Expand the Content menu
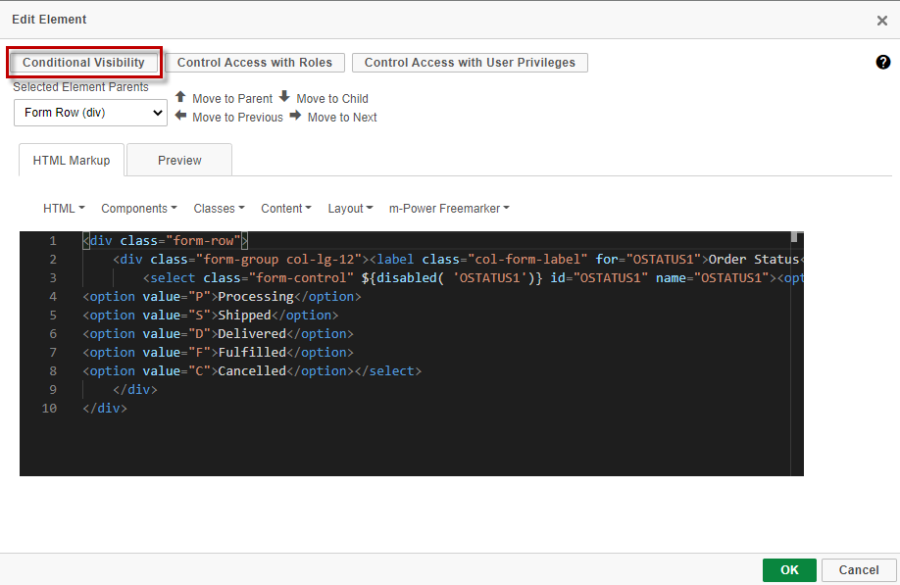The image size is (900, 585). (x=286, y=208)
